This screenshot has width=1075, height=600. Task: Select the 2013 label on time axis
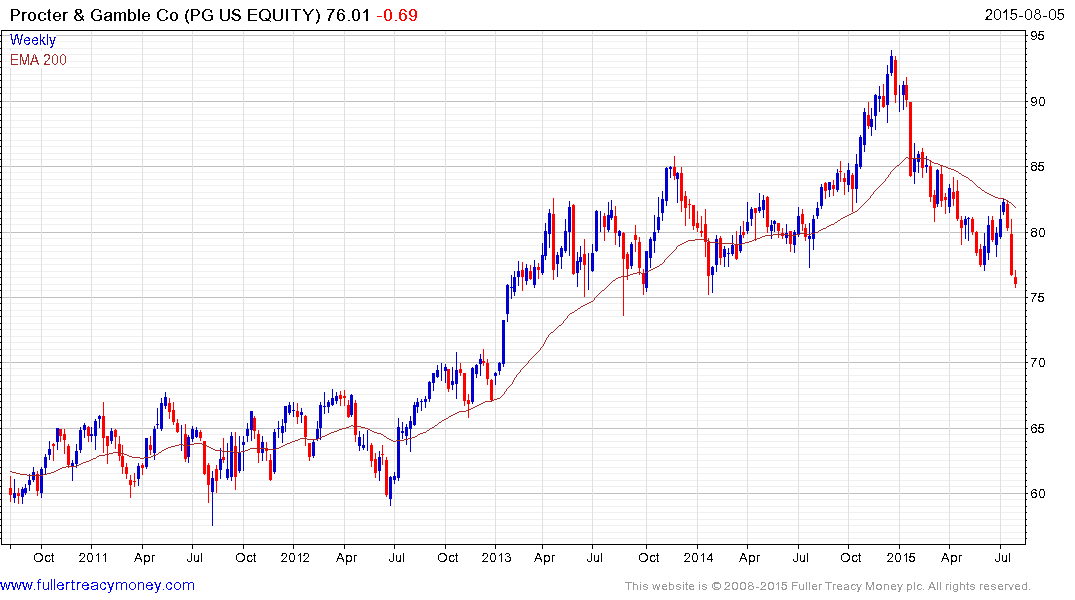(x=496, y=557)
